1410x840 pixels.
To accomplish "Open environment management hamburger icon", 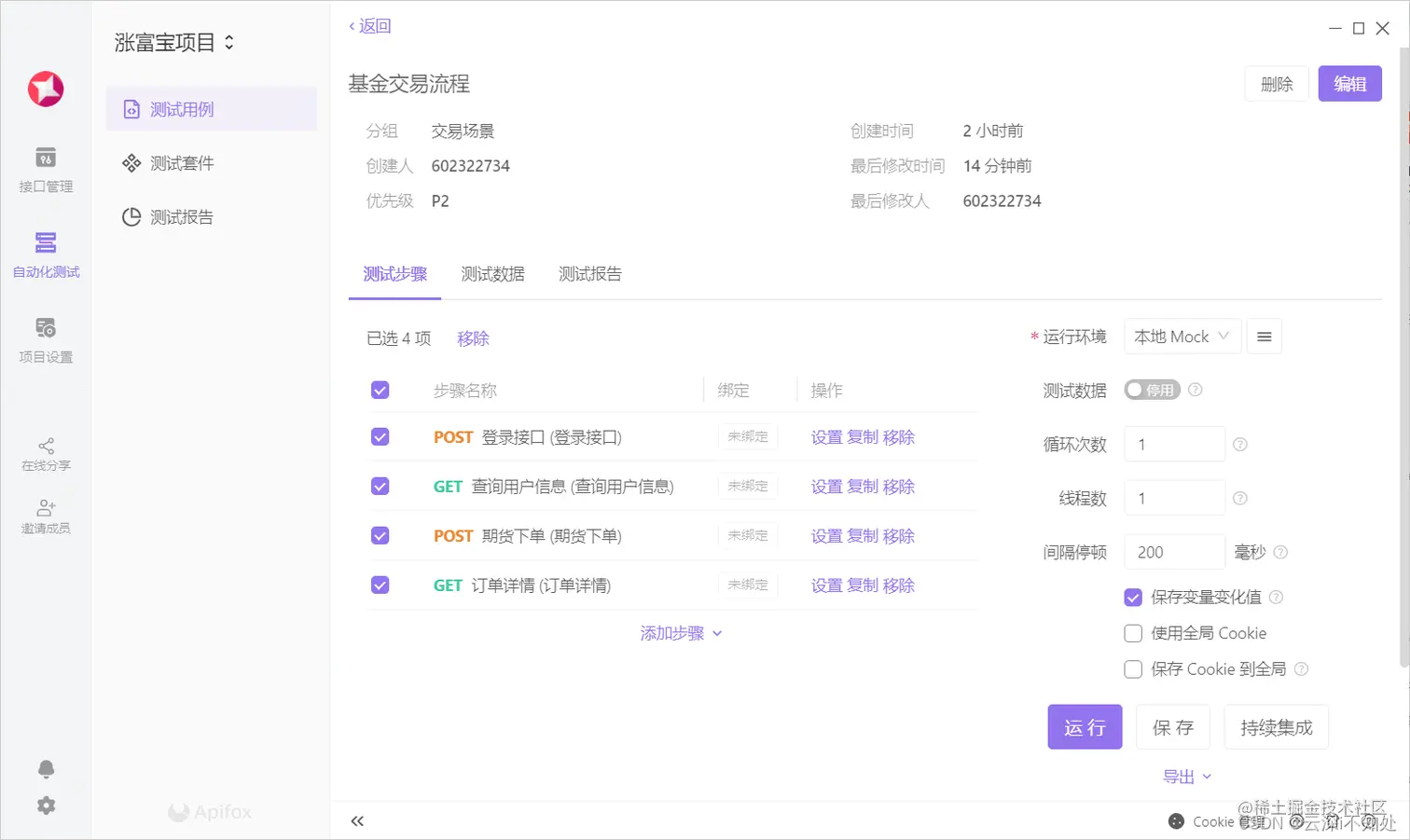I will (1265, 337).
